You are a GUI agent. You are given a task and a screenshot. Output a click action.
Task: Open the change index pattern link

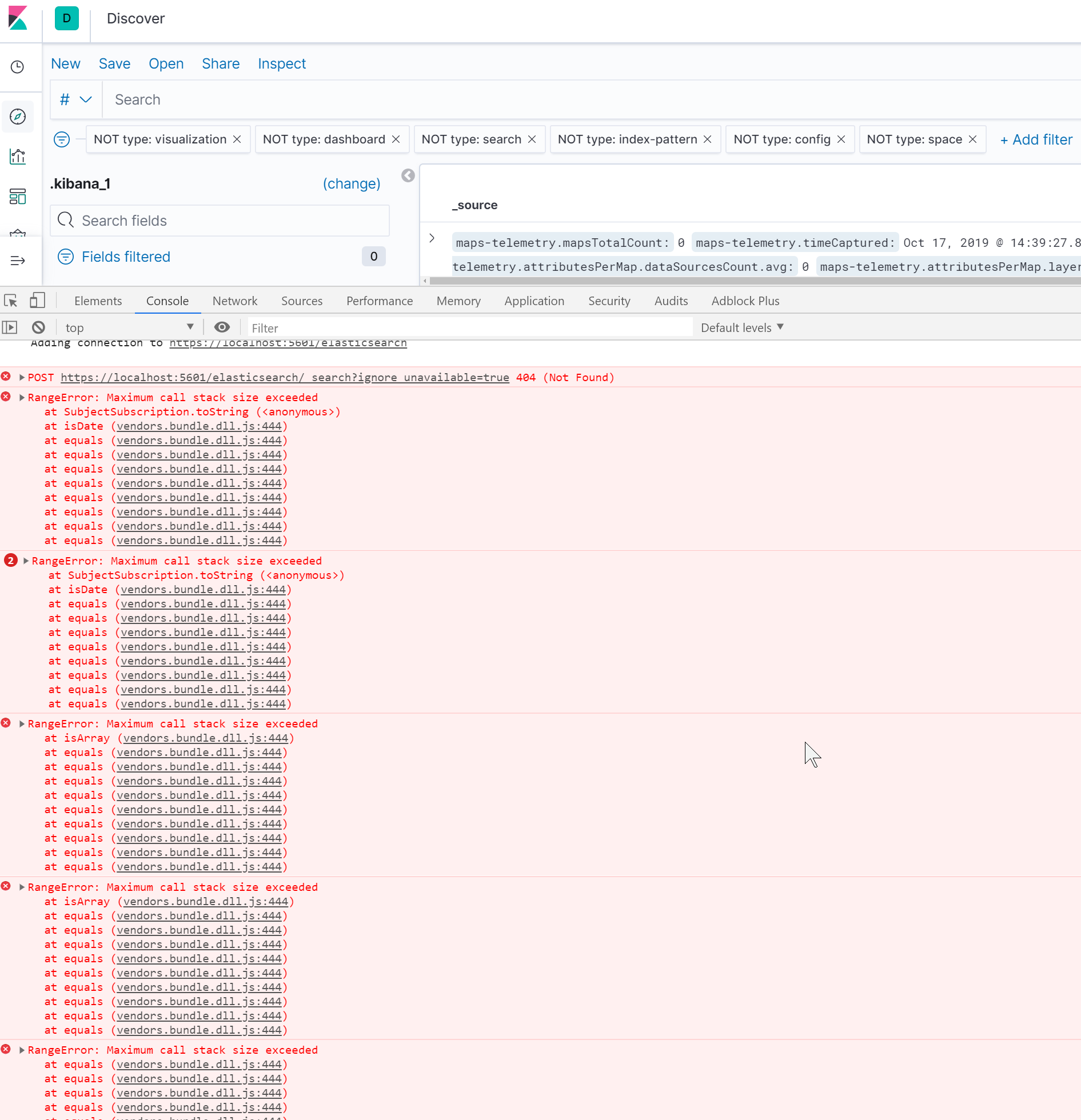(352, 183)
